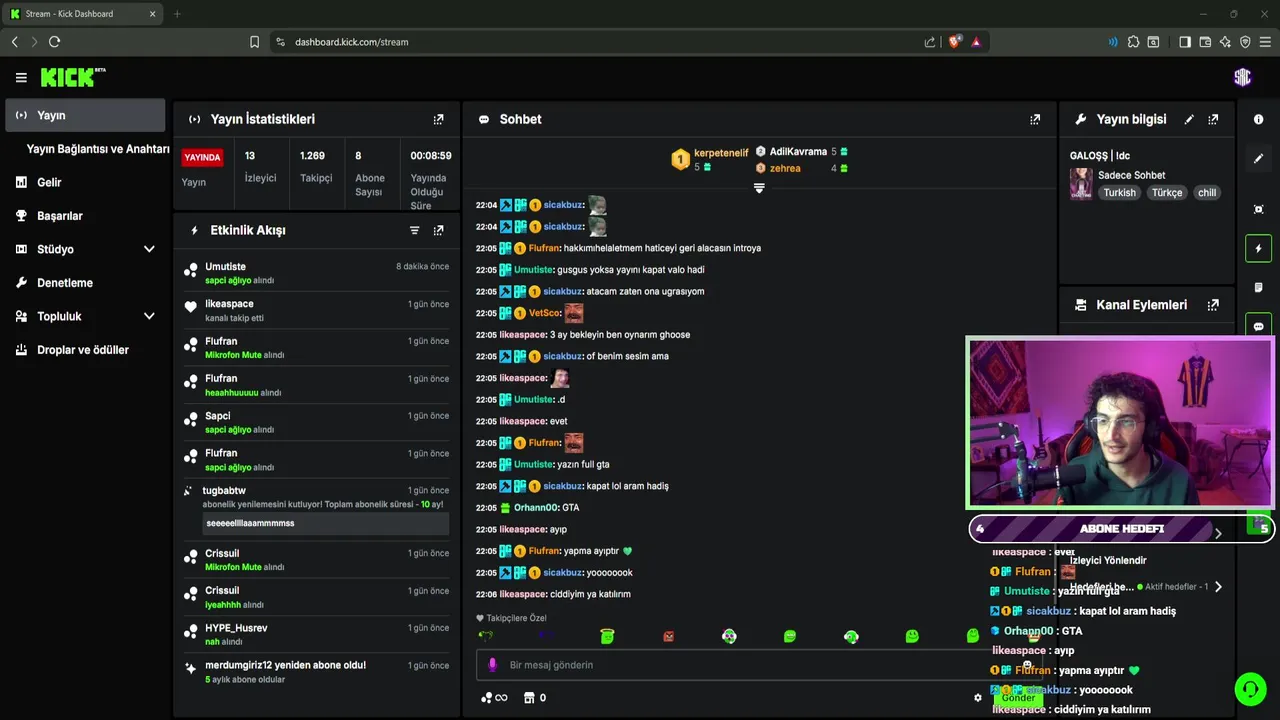Click the Turkish tag chip
This screenshot has height=720, width=1280.
(1119, 193)
